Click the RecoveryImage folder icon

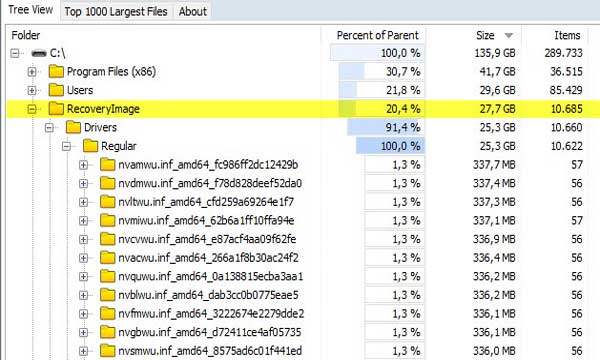coord(56,109)
